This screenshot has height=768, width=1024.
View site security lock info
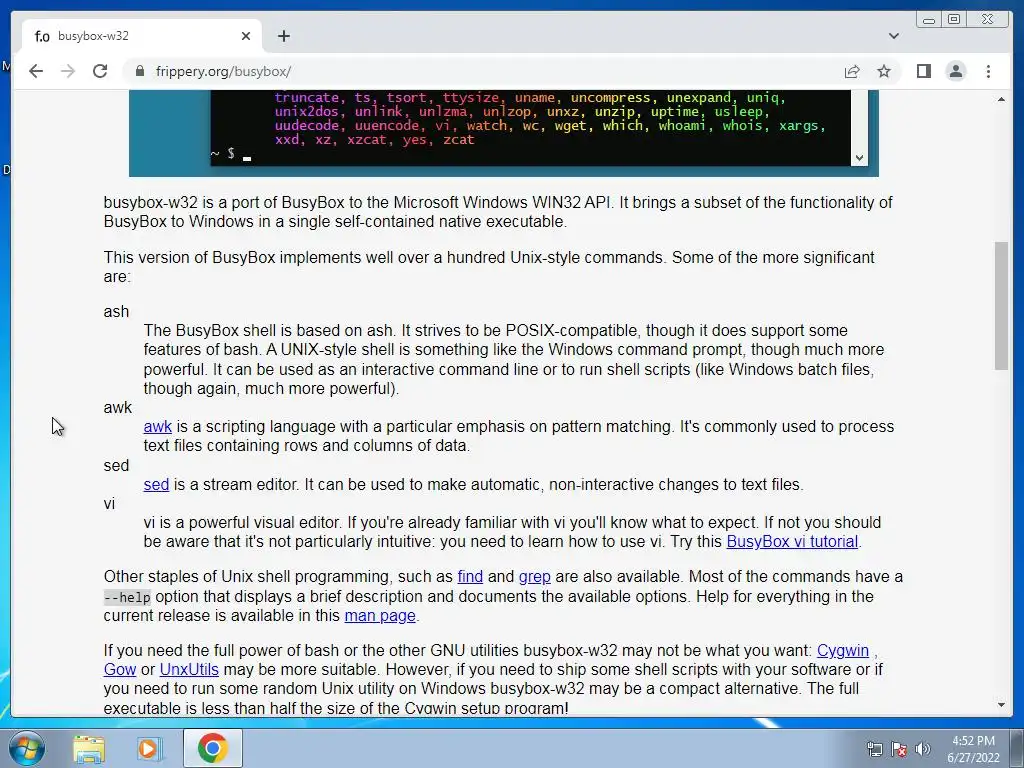pos(139,71)
